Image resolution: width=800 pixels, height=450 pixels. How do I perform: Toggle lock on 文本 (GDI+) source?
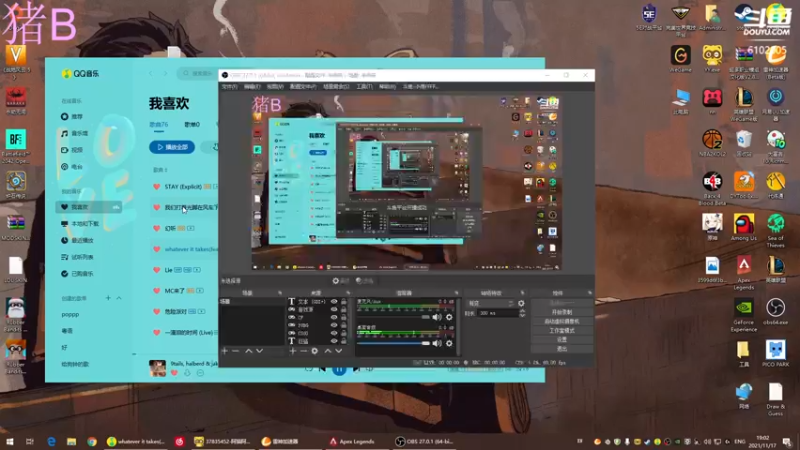point(344,302)
